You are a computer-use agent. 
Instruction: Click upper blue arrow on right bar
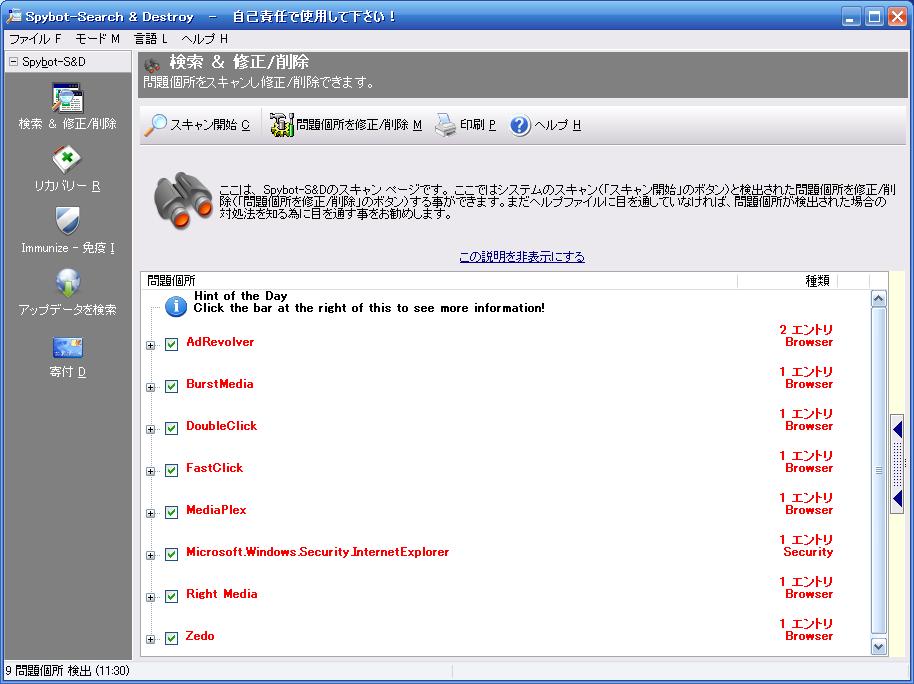tap(898, 430)
